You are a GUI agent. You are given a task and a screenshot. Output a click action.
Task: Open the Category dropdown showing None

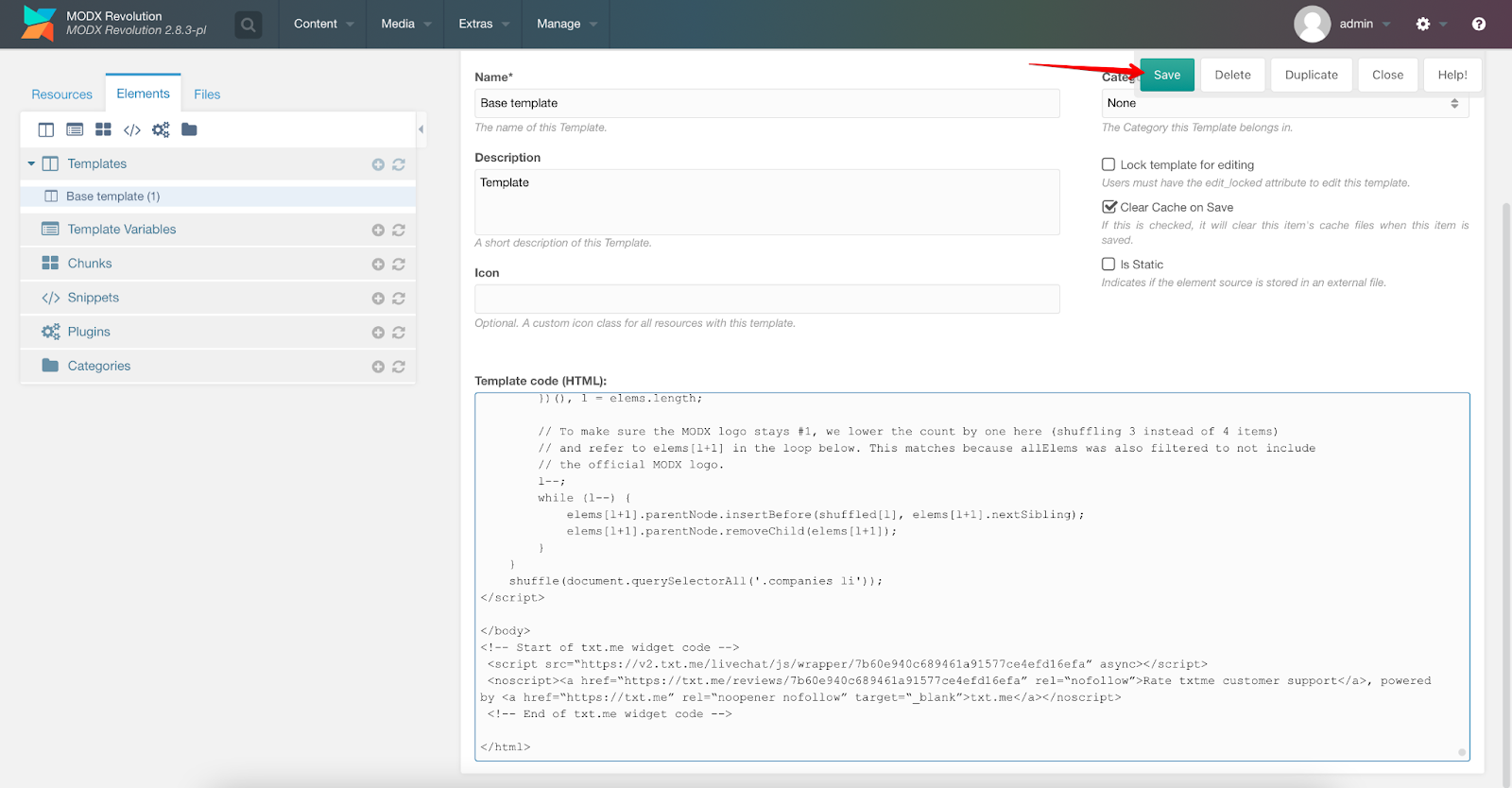click(1285, 103)
